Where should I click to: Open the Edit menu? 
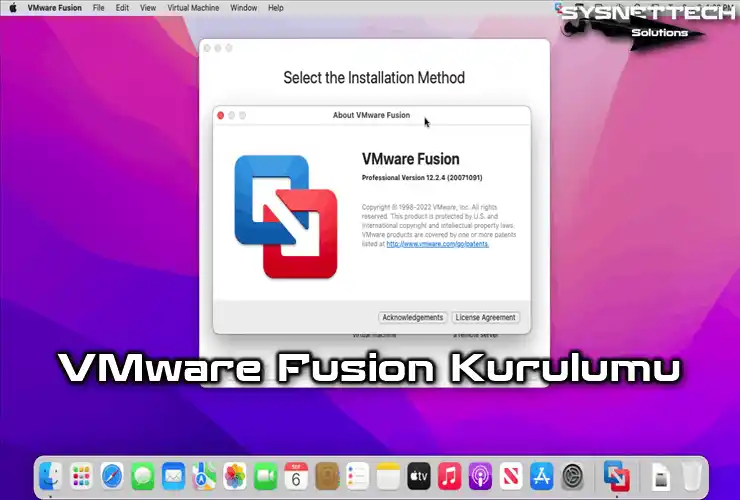coord(122,8)
